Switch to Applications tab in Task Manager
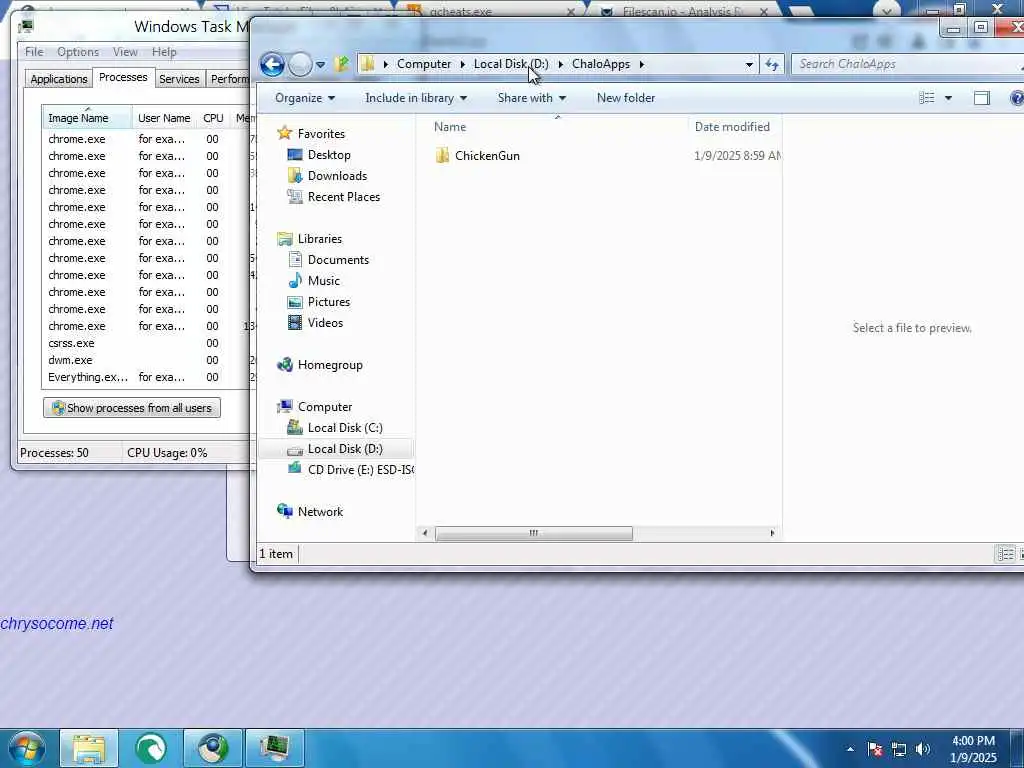 [x=59, y=79]
